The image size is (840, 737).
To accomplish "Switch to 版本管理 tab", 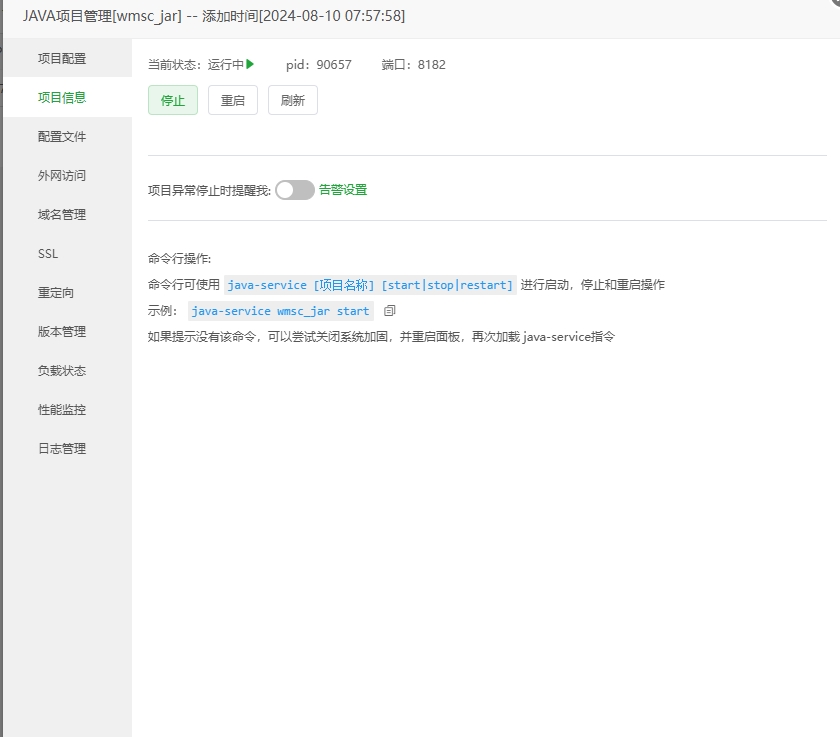I will pyautogui.click(x=68, y=332).
